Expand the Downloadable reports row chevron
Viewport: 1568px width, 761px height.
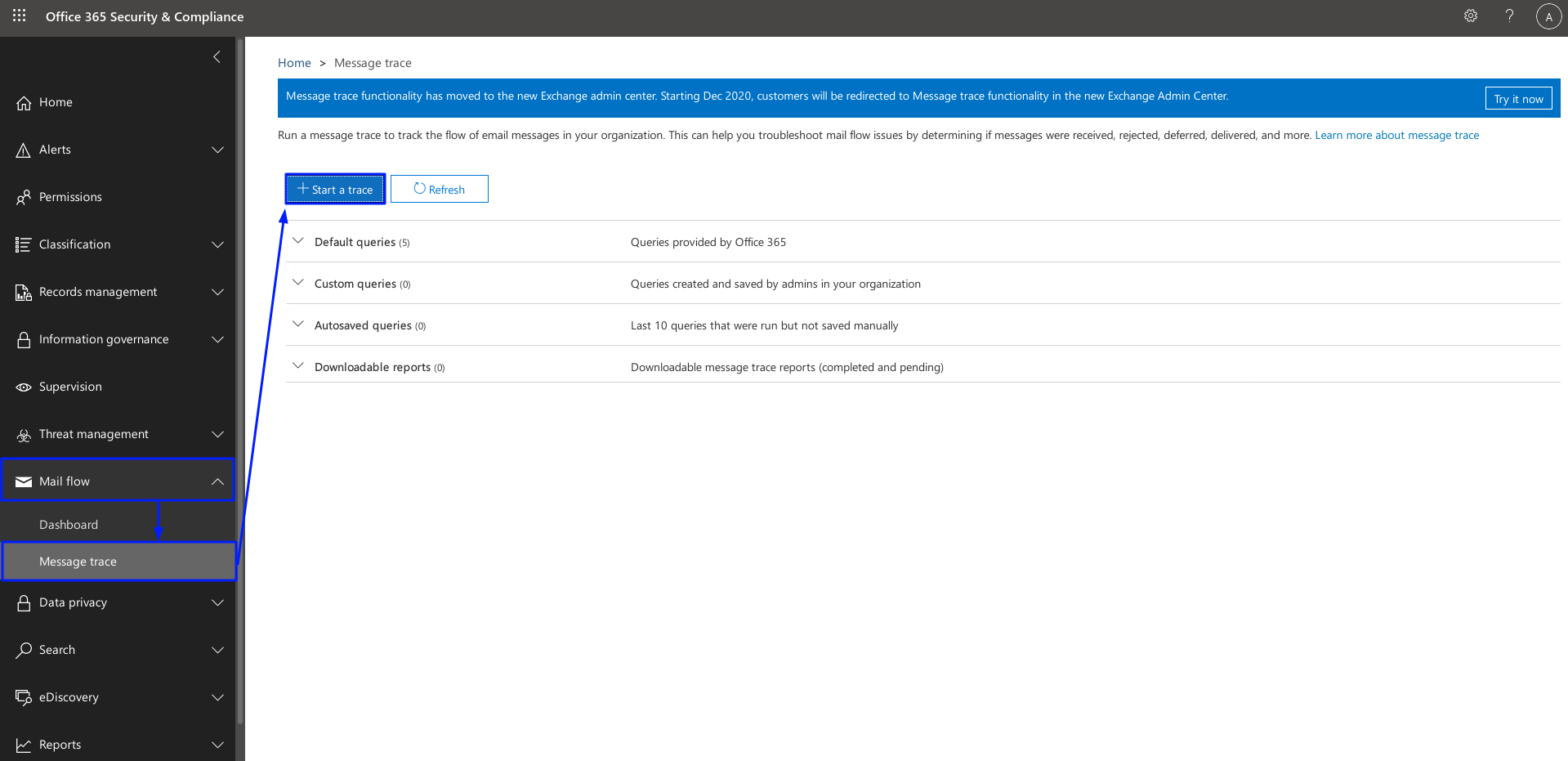pos(298,365)
